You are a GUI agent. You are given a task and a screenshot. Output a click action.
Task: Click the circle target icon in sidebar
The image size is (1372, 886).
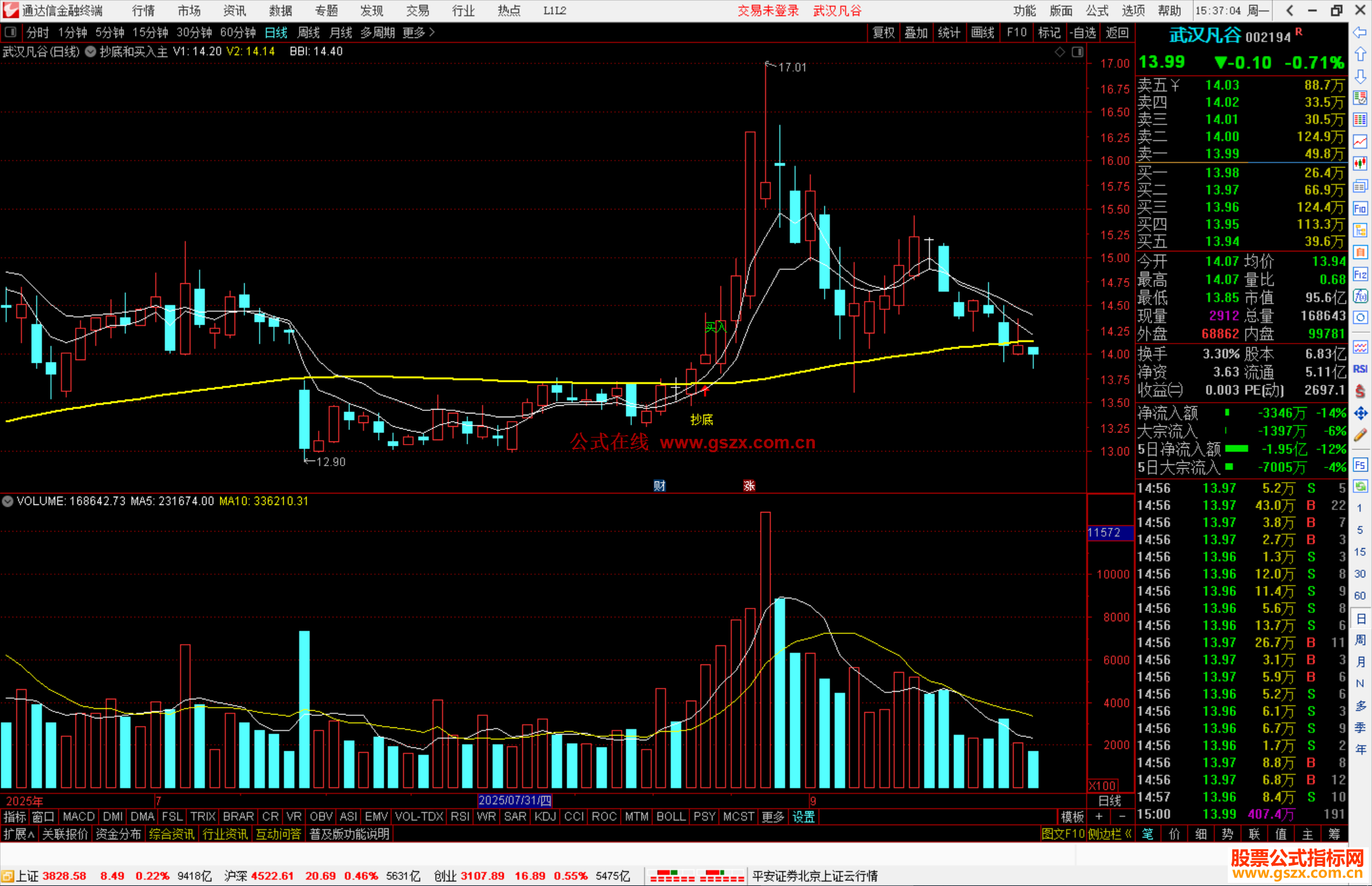pyautogui.click(x=1360, y=318)
